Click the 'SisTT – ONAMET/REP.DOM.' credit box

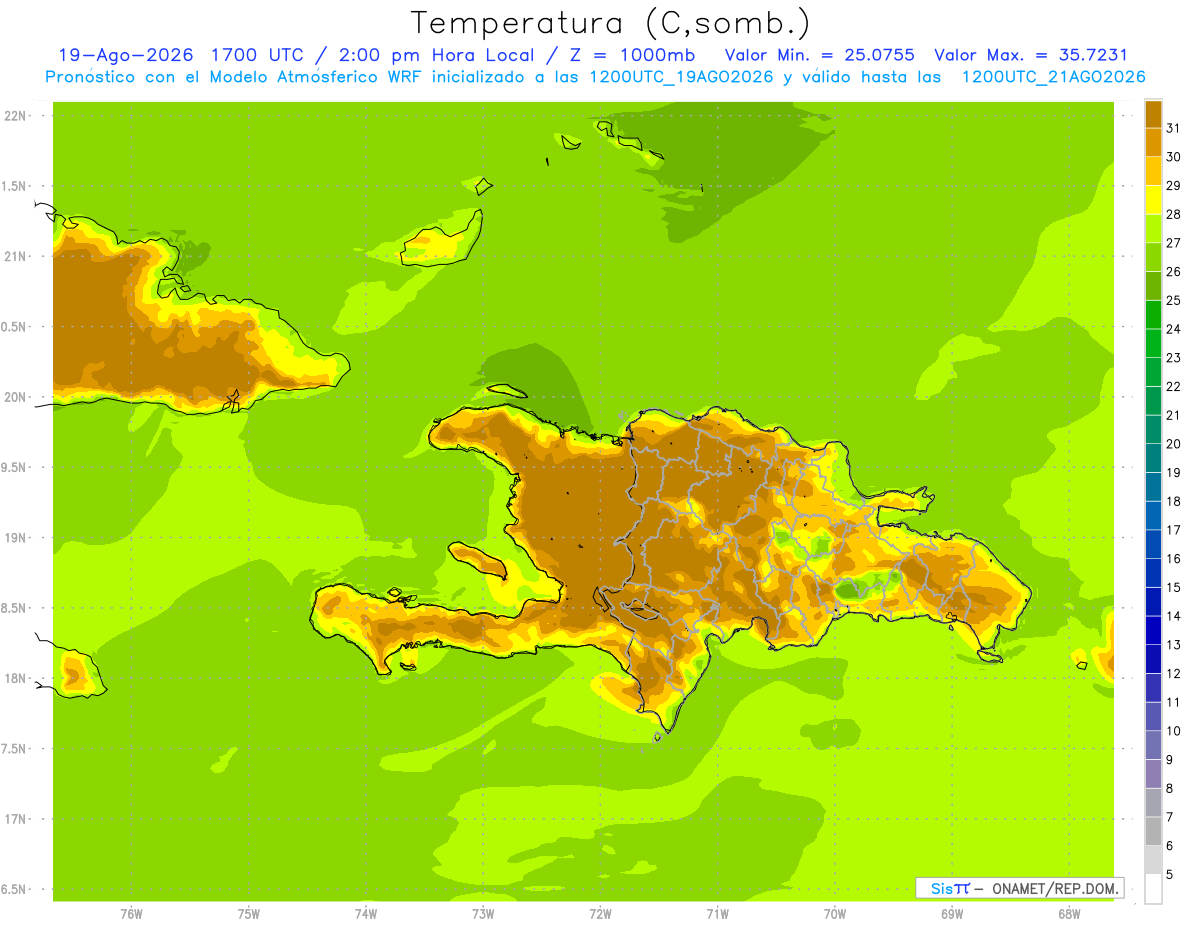coord(1019,888)
